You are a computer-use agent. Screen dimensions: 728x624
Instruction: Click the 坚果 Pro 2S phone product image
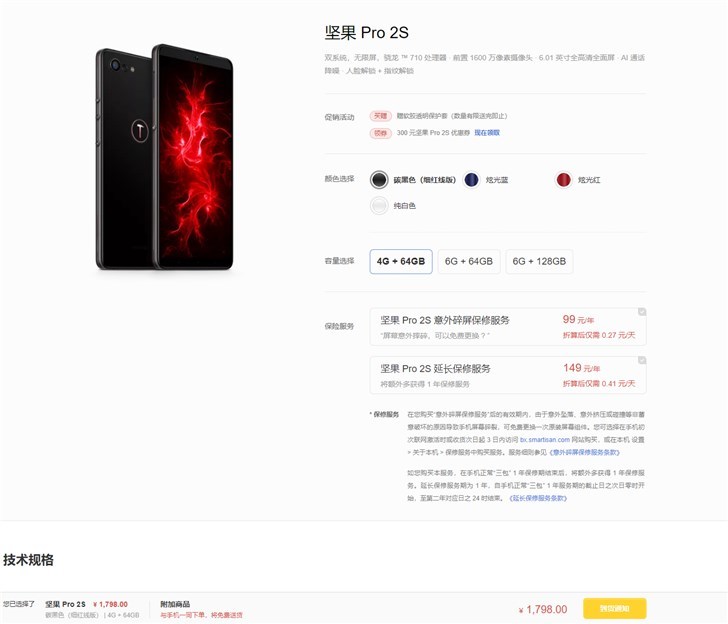164,157
